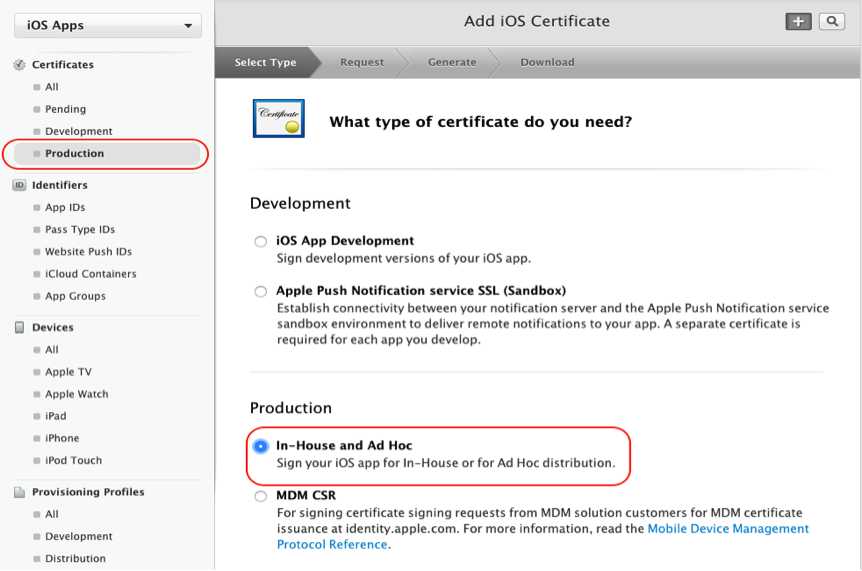Select iOS App Development radio button
862x571 pixels.
[x=261, y=241]
